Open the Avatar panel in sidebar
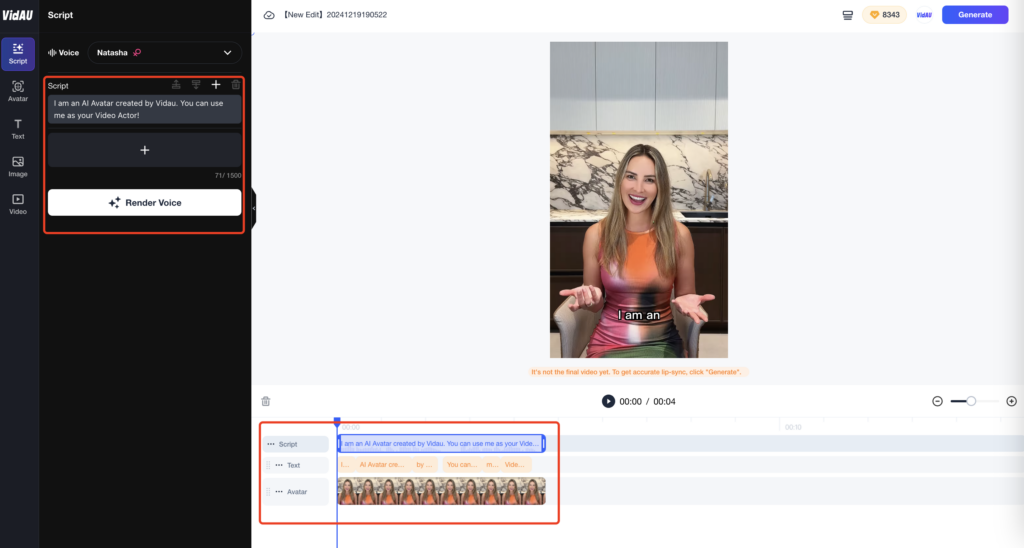Image resolution: width=1024 pixels, height=548 pixels. click(x=18, y=91)
